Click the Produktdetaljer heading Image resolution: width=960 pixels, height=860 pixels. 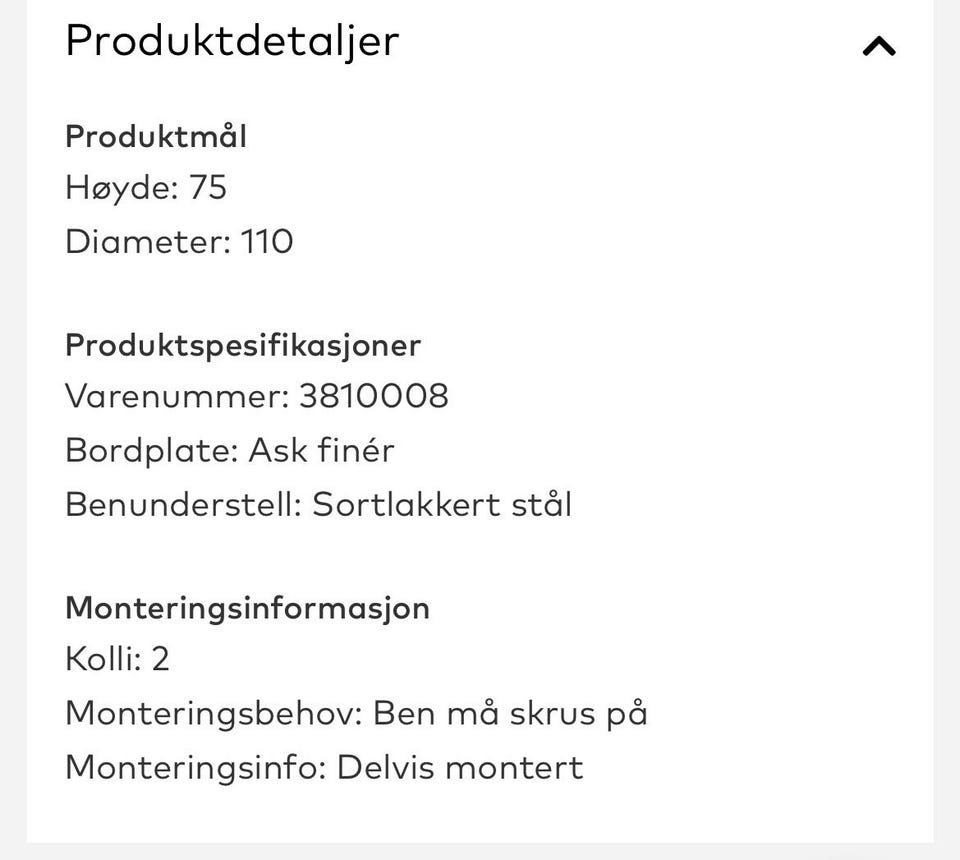pos(232,41)
